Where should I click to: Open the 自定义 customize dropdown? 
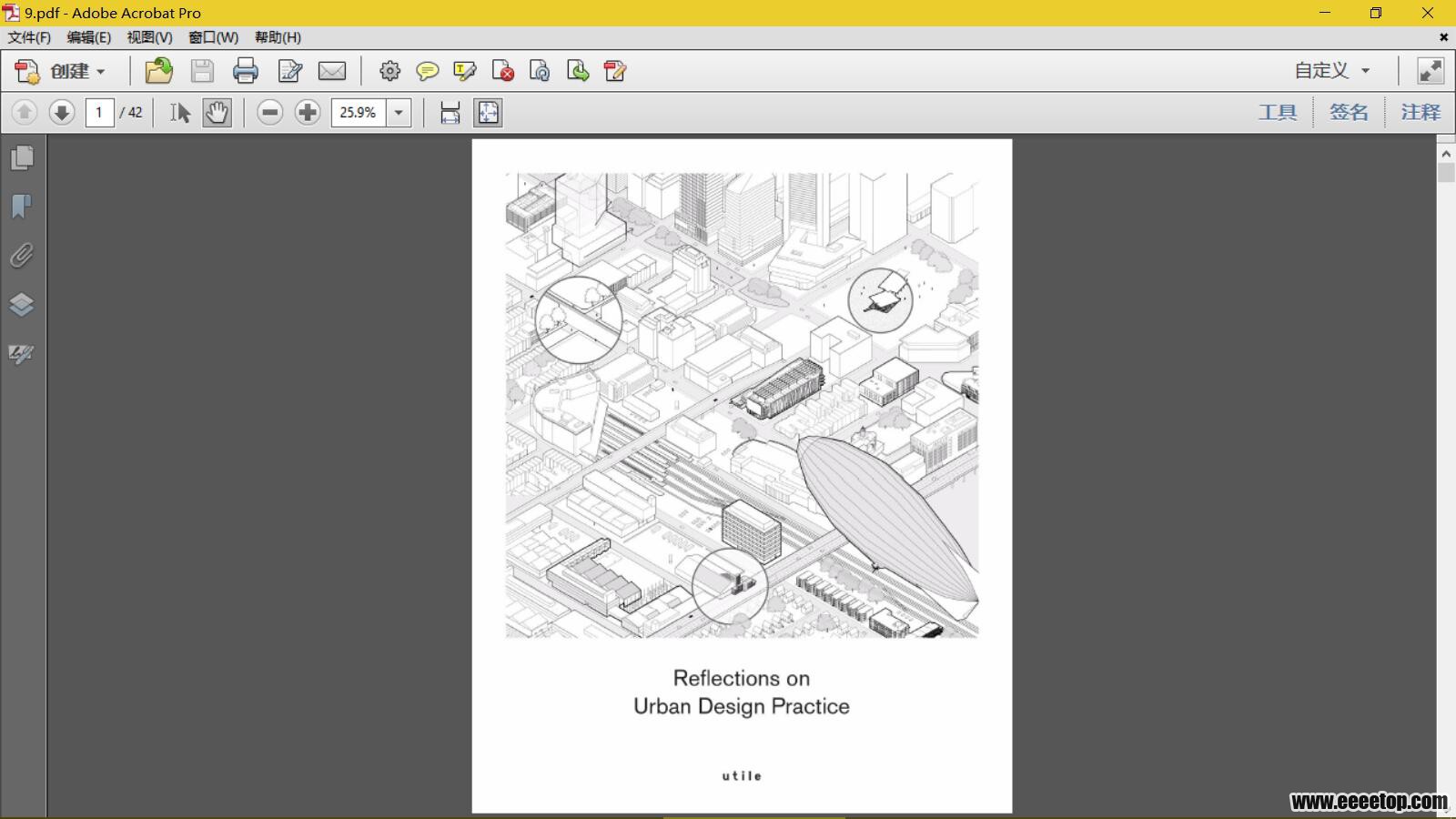pyautogui.click(x=1332, y=71)
